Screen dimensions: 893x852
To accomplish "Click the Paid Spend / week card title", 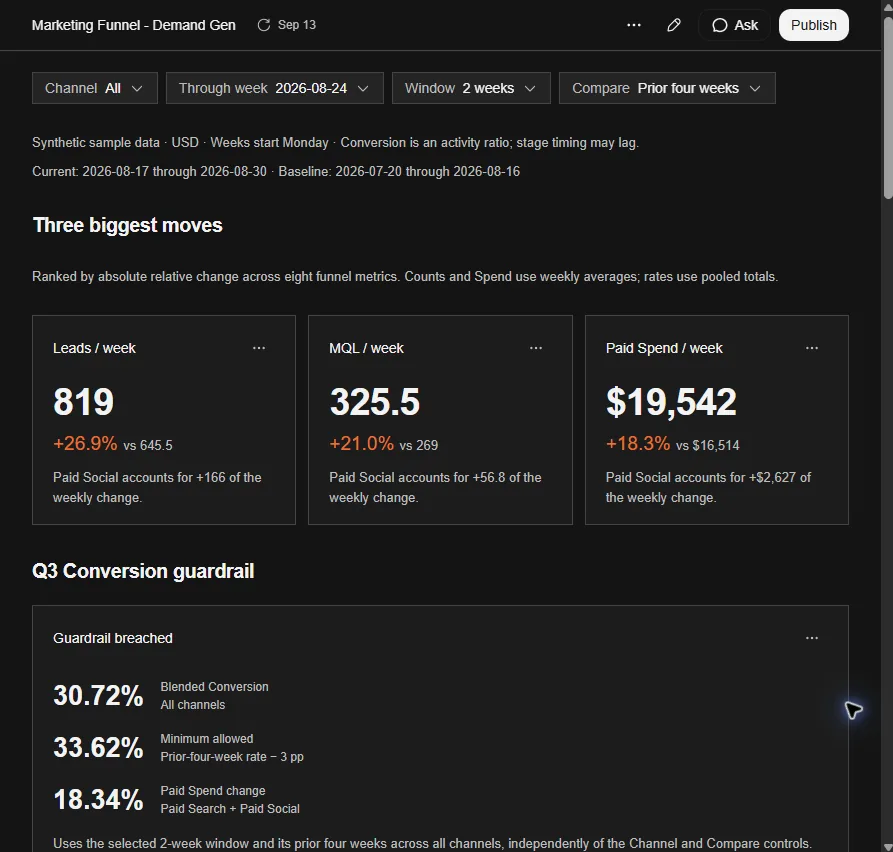I will point(664,348).
